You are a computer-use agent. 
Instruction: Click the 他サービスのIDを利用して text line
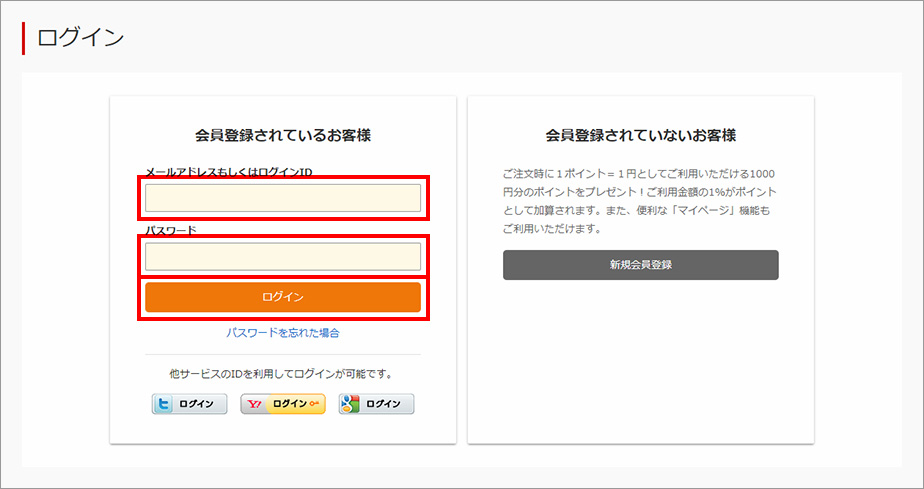point(283,374)
